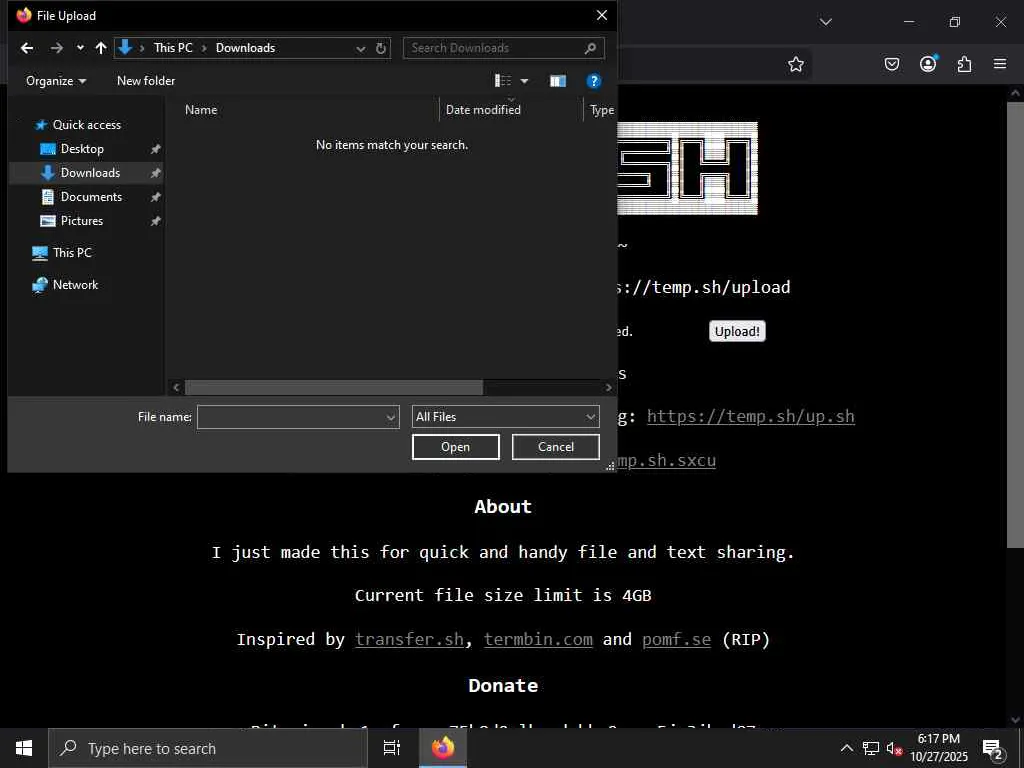Open the 'All Files' file type dropdown
The width and height of the screenshot is (1024, 768).
point(505,417)
